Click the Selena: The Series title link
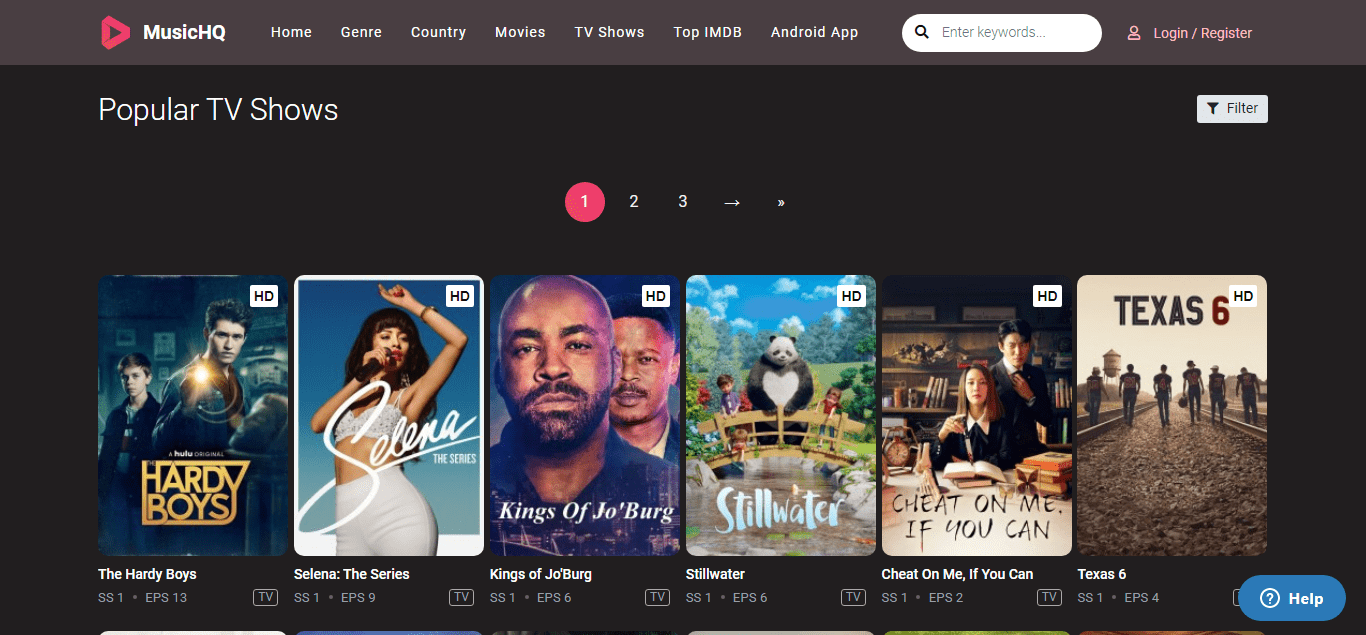 pos(352,574)
